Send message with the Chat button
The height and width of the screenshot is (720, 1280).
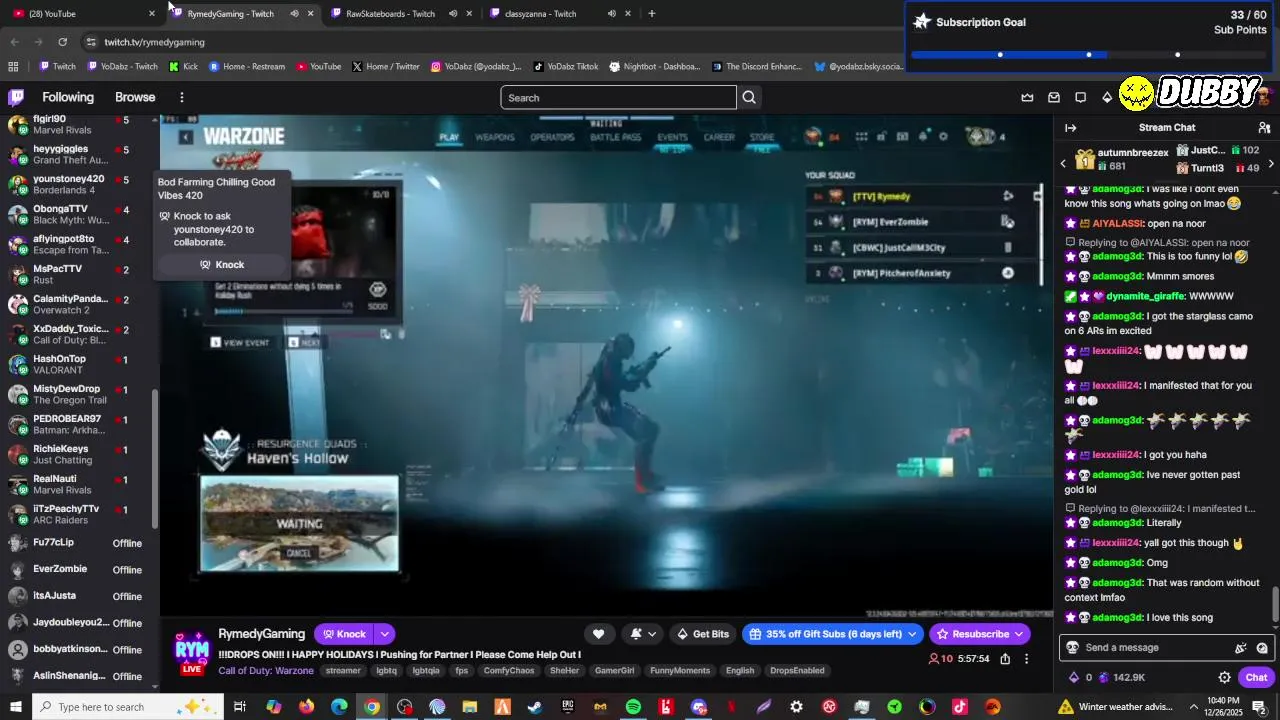click(x=1256, y=677)
